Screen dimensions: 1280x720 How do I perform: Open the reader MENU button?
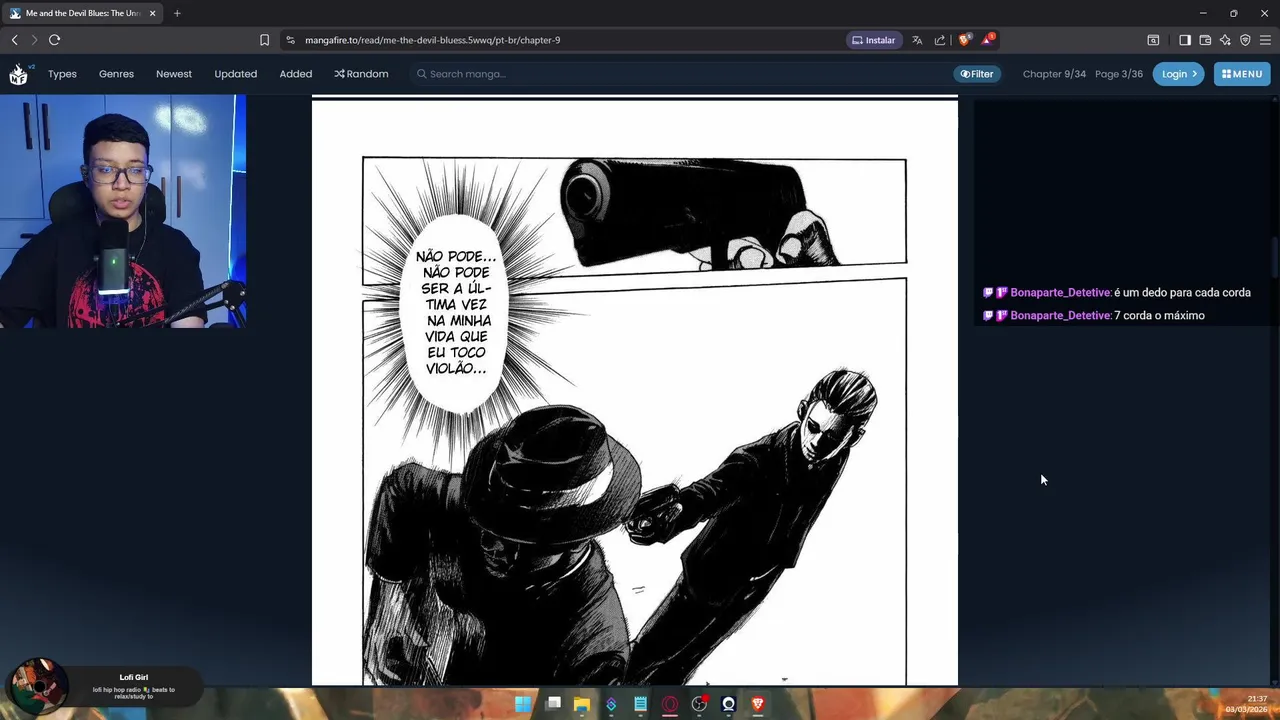pyautogui.click(x=1242, y=74)
